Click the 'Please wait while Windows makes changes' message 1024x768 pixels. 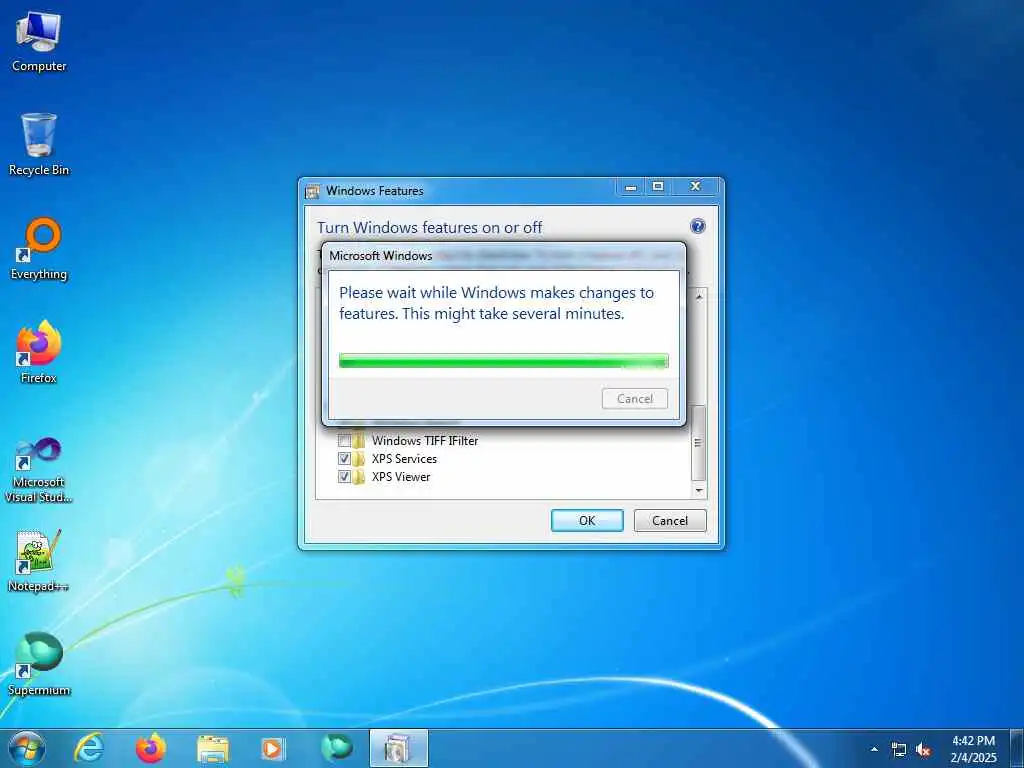tap(496, 303)
